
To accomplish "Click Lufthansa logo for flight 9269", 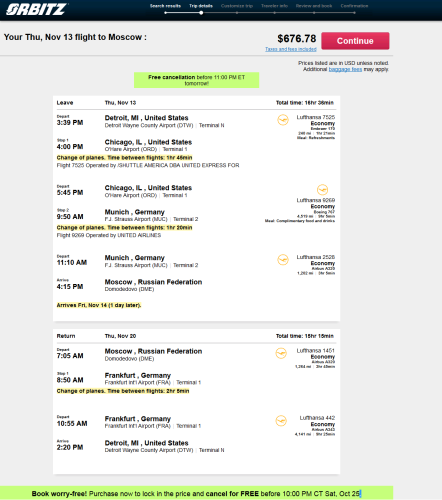I will pyautogui.click(x=322, y=190).
